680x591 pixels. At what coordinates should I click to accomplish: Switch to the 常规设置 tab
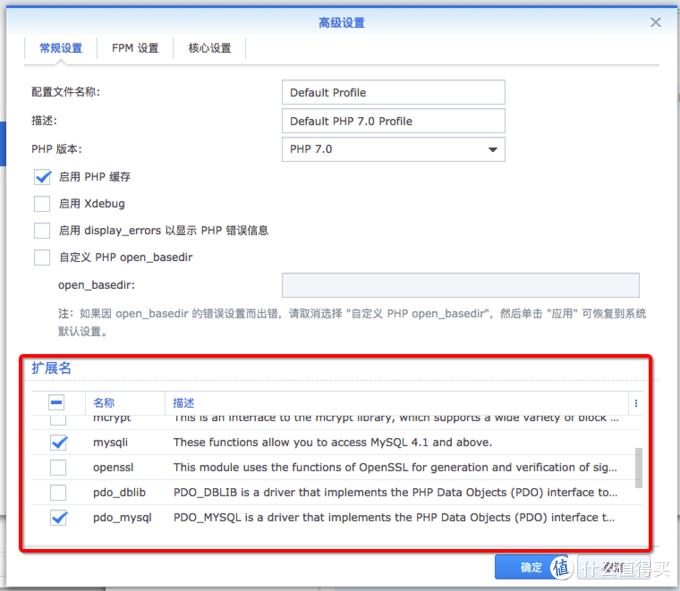61,48
